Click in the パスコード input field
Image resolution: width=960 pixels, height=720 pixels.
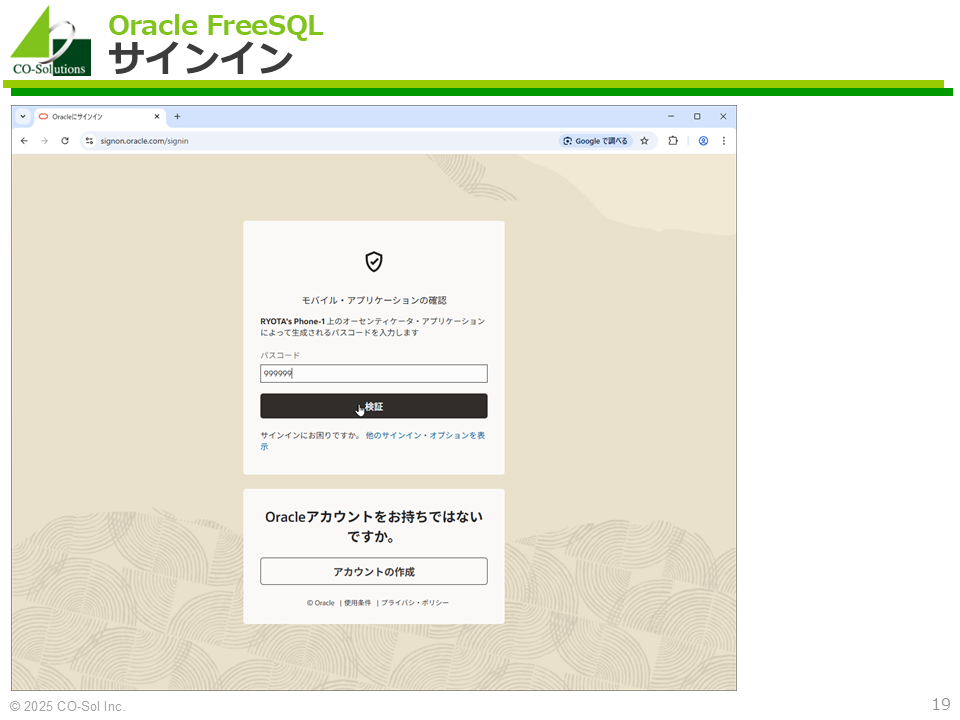coord(373,373)
